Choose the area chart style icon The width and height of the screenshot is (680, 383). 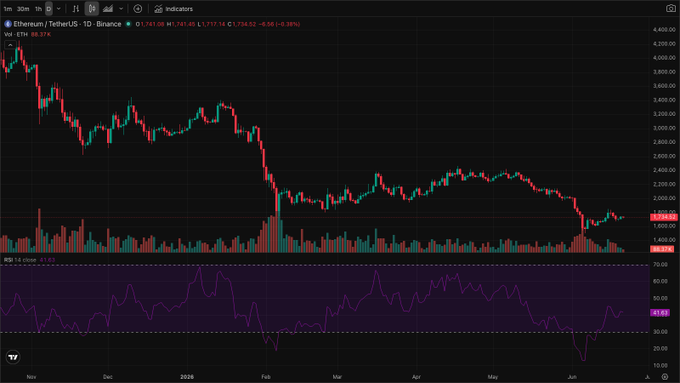pos(108,9)
